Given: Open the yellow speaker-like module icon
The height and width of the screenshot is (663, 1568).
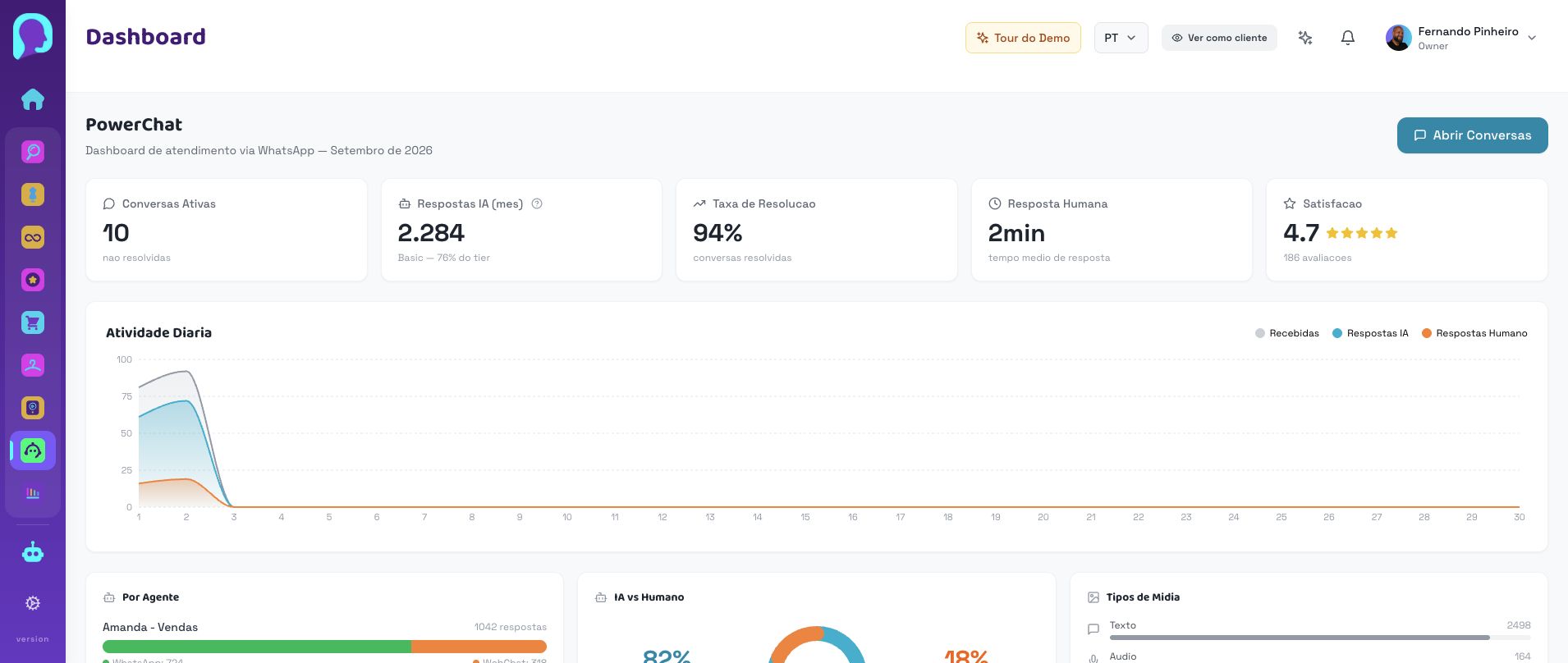Looking at the screenshot, I should pyautogui.click(x=33, y=408).
